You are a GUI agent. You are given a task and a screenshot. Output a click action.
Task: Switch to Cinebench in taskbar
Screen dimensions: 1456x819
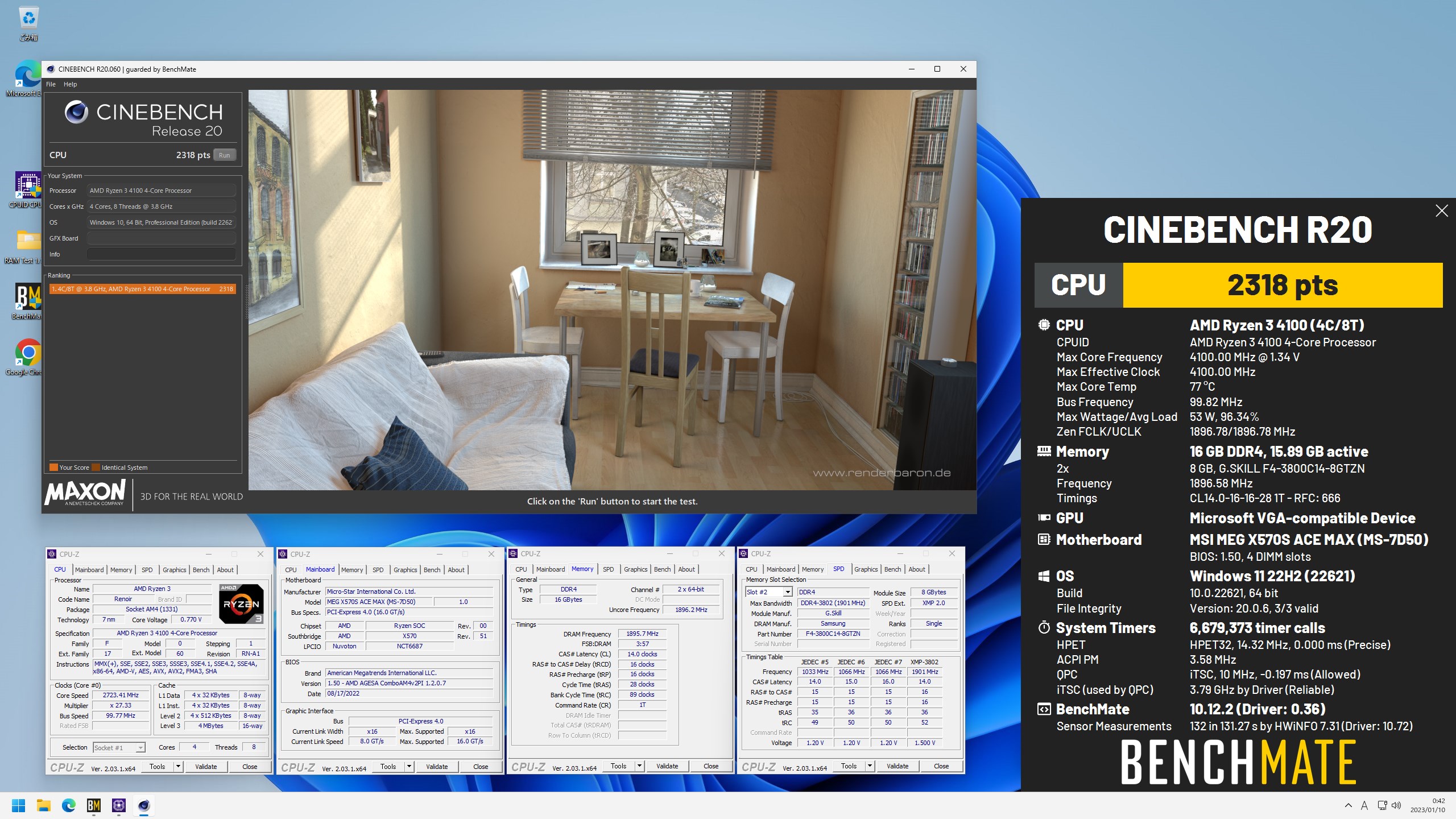pyautogui.click(x=144, y=805)
